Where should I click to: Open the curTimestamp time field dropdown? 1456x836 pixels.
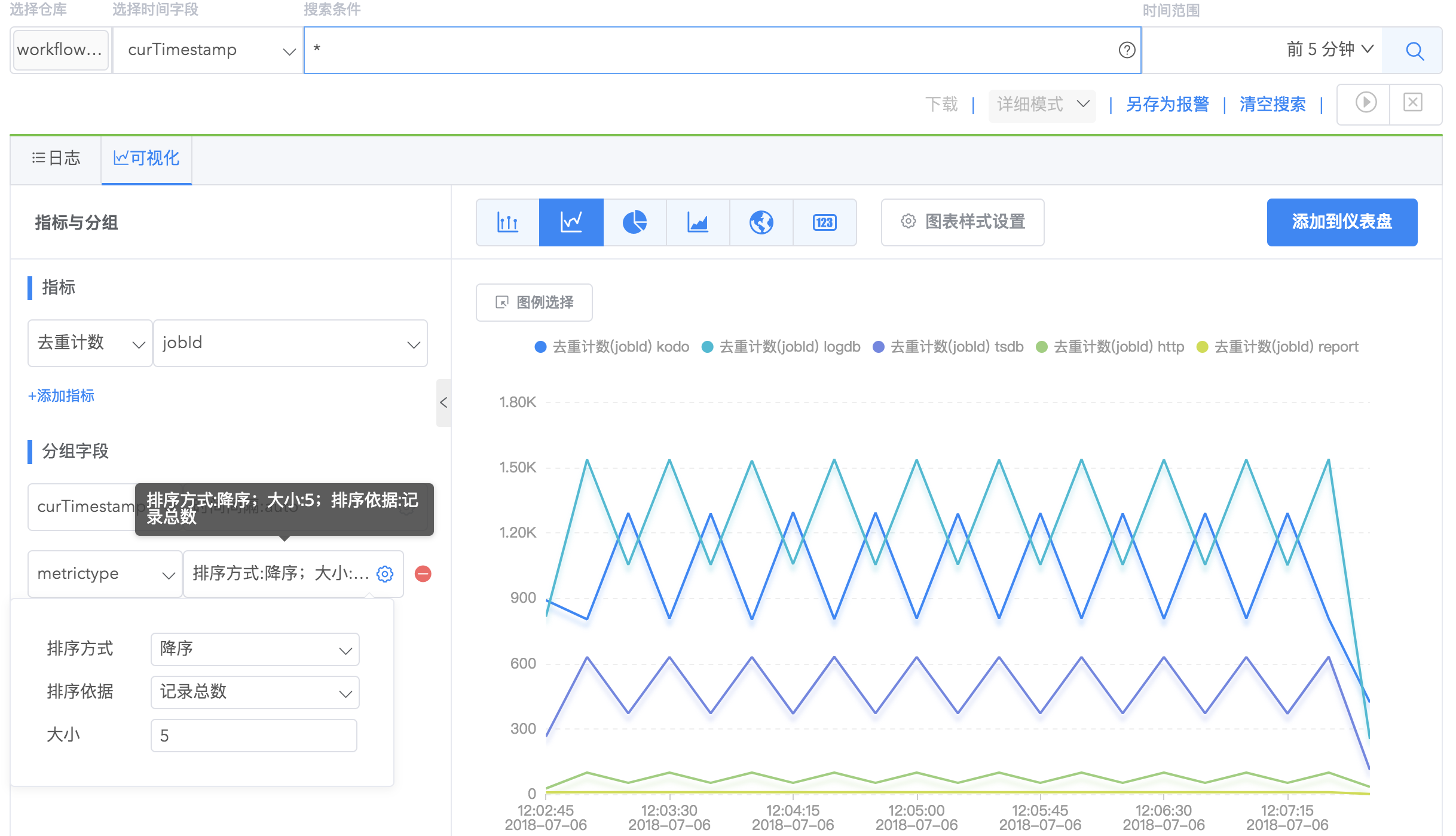(207, 50)
